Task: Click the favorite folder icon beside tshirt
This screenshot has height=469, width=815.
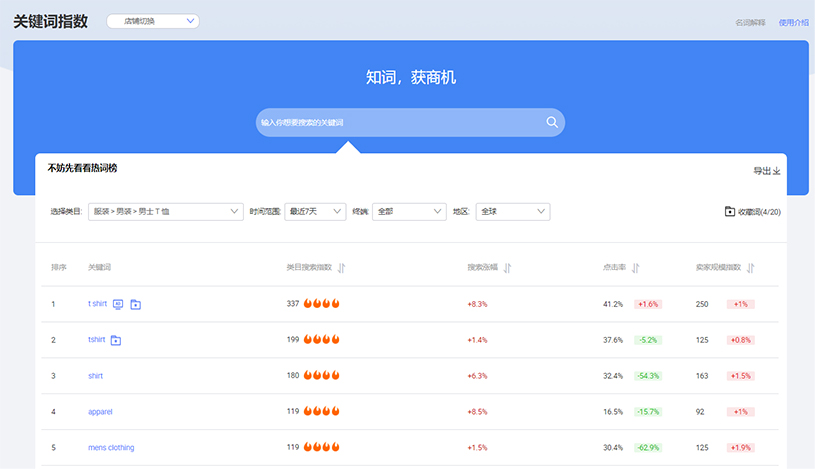Action: (116, 340)
